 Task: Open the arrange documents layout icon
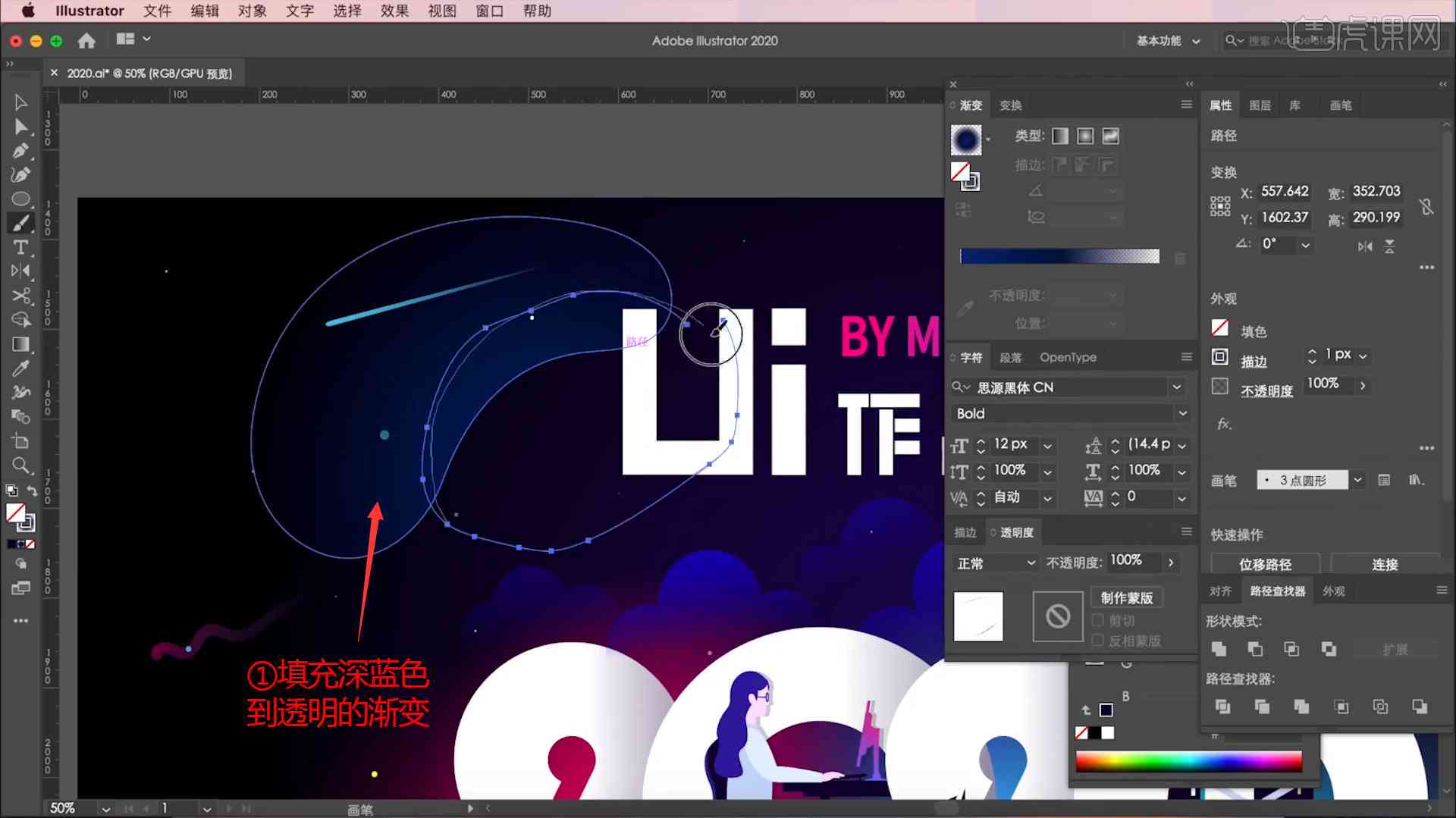point(133,39)
